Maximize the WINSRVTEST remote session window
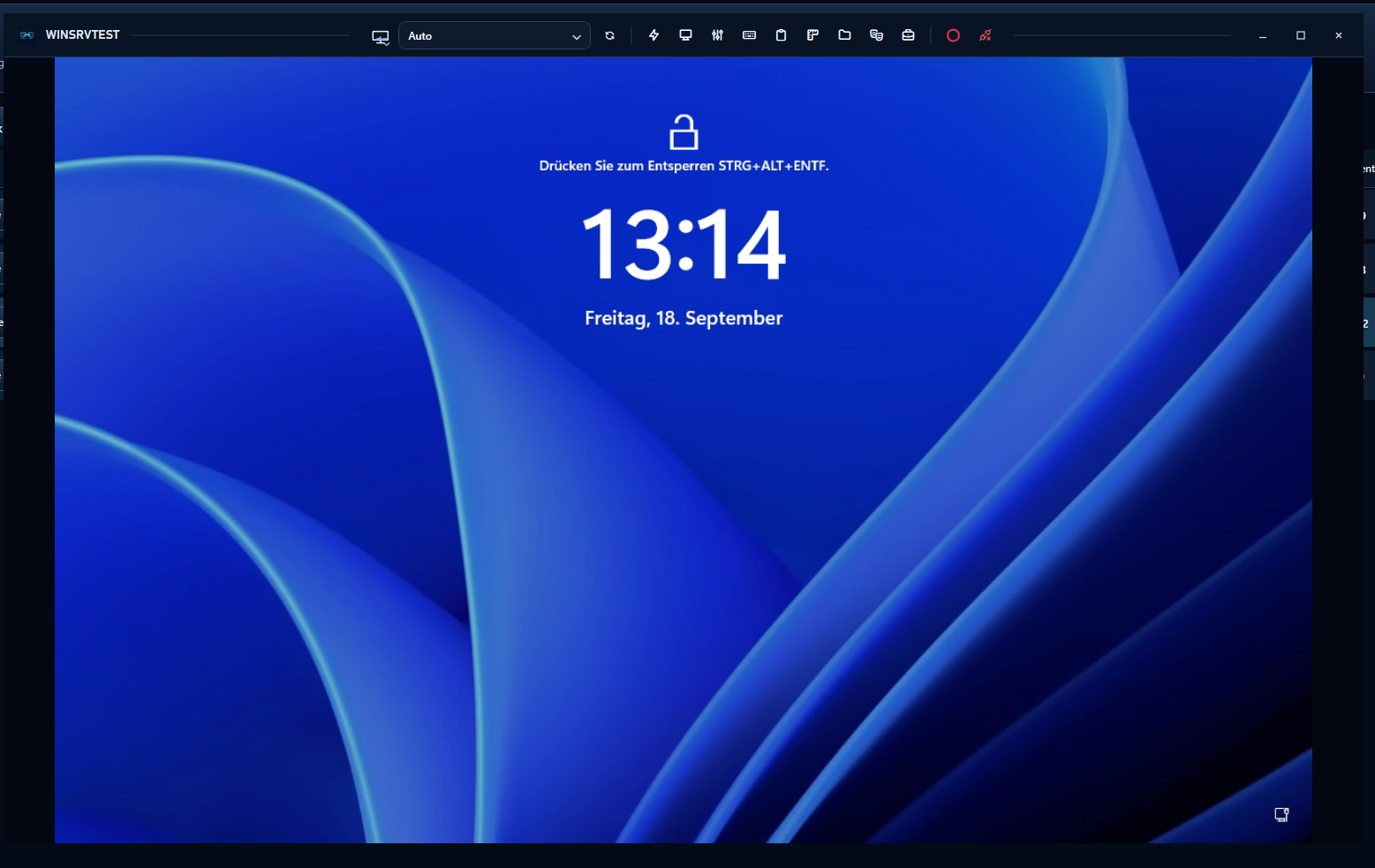 [x=1301, y=35]
